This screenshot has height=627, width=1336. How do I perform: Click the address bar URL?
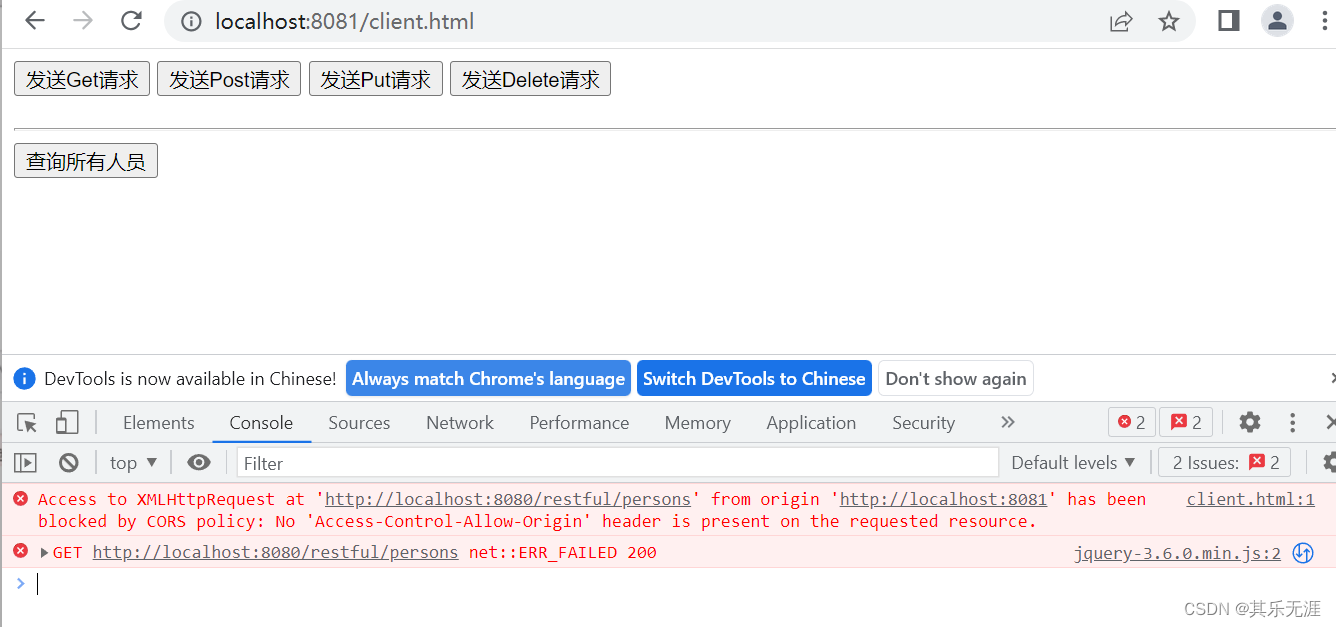coord(344,21)
